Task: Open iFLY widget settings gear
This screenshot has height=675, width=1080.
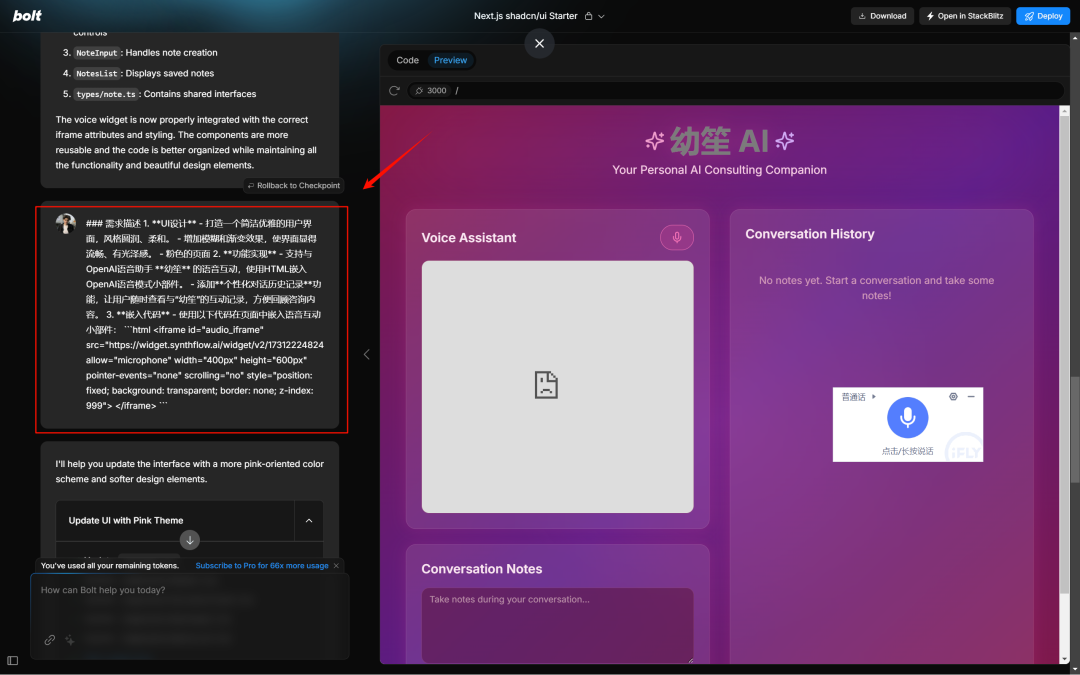Action: pyautogui.click(x=953, y=397)
